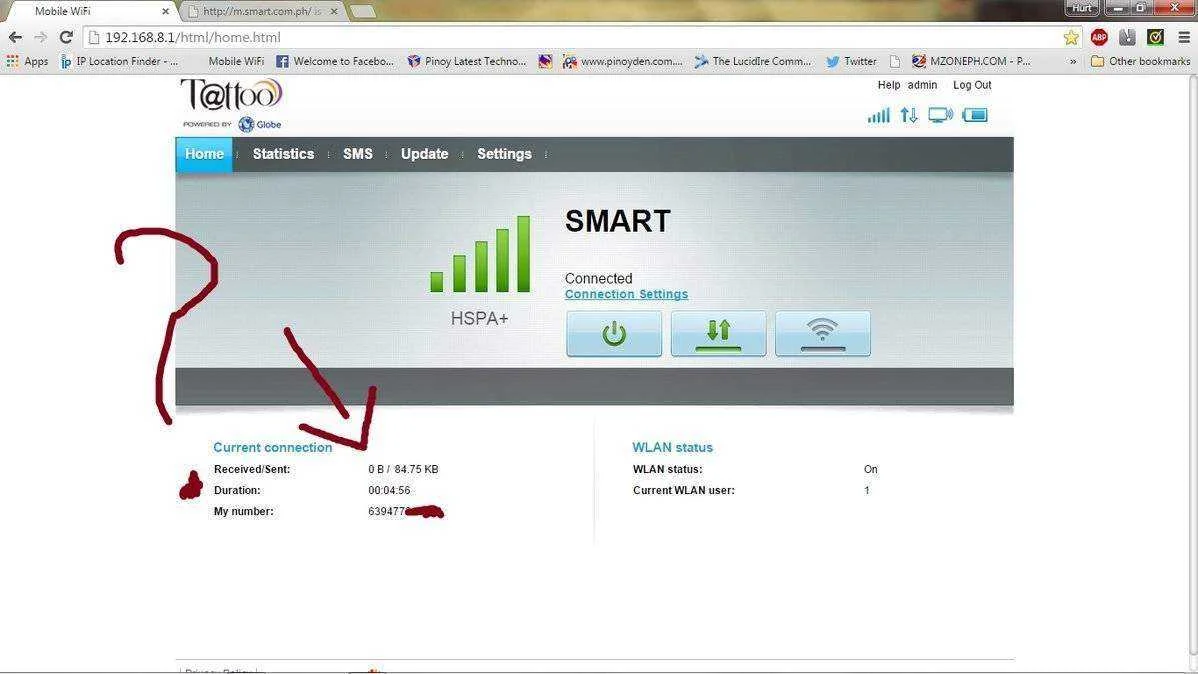Click the Current connection heading

click(273, 447)
